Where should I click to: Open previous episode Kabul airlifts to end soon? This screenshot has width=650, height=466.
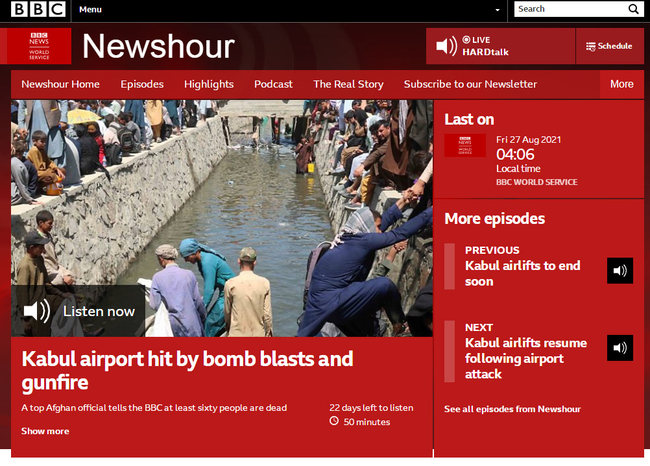click(x=522, y=273)
